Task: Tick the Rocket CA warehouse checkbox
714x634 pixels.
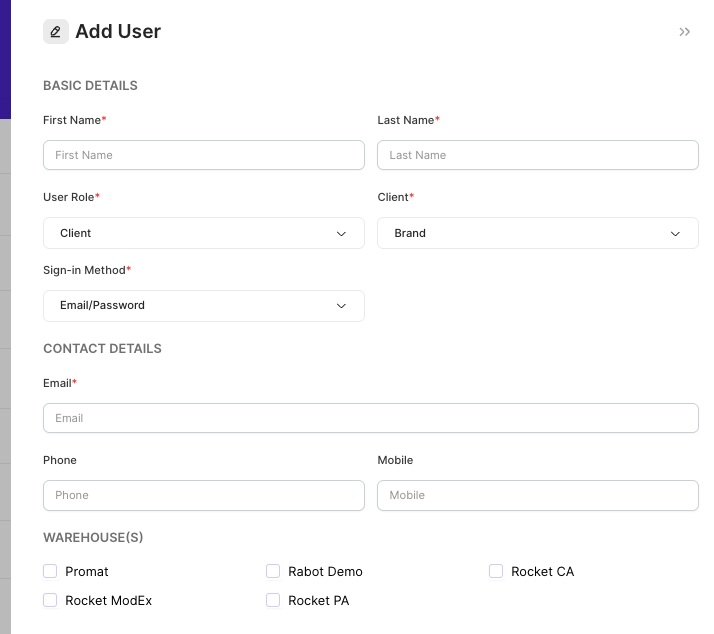Action: pos(496,571)
